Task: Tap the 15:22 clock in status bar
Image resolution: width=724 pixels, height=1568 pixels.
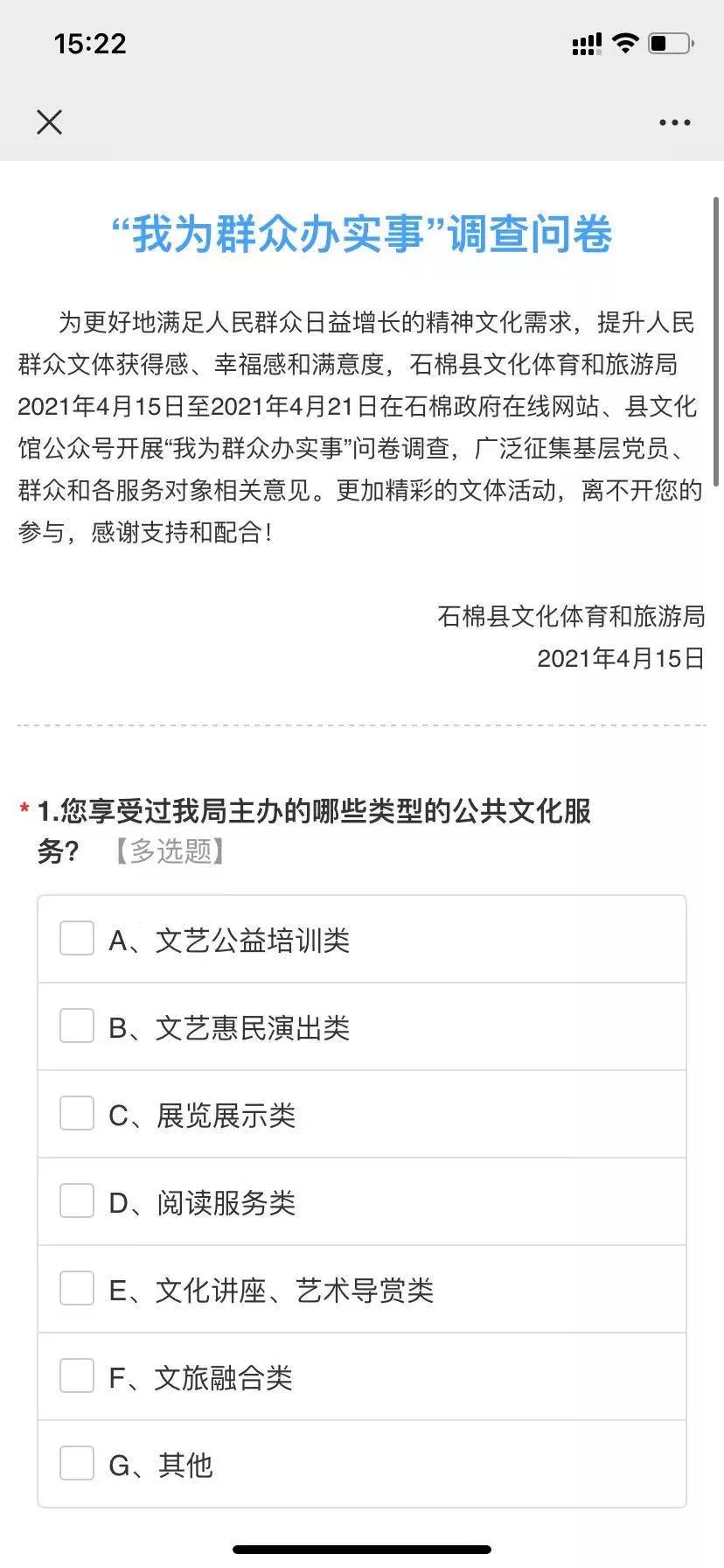Action: [x=90, y=44]
